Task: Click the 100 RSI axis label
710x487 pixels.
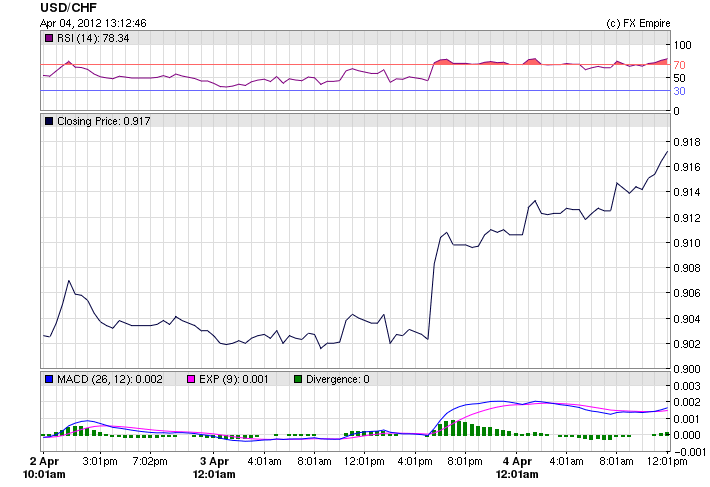Action: 682,45
